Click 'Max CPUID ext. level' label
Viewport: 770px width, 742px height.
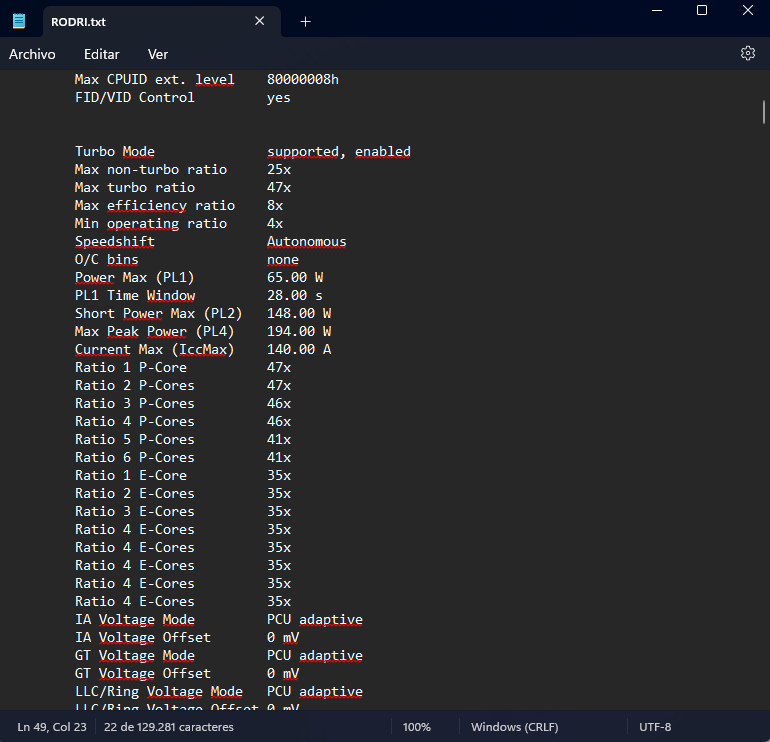pos(155,80)
